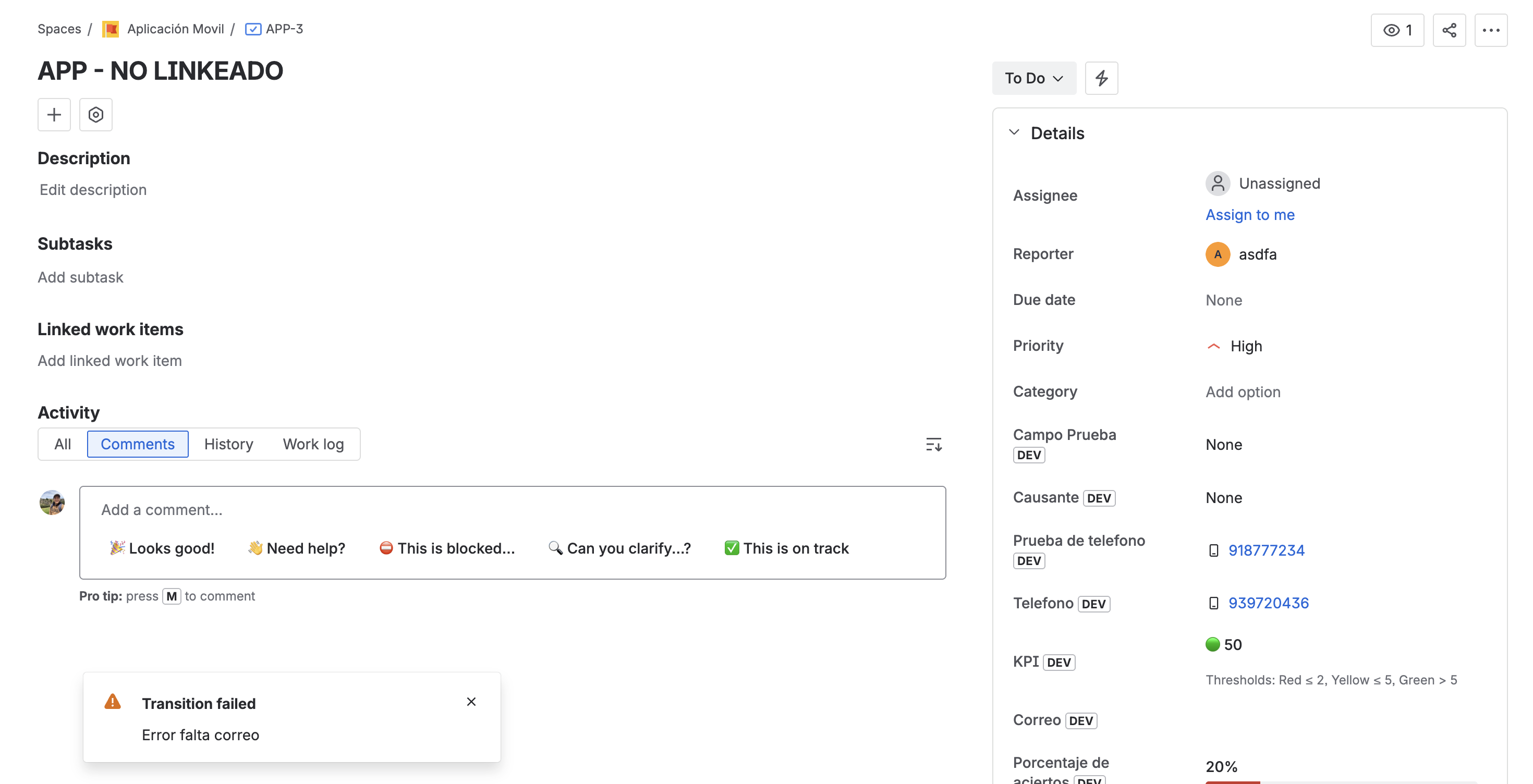Image resolution: width=1533 pixels, height=784 pixels.
Task: Insert This is on track quick comment
Action: pos(786,548)
